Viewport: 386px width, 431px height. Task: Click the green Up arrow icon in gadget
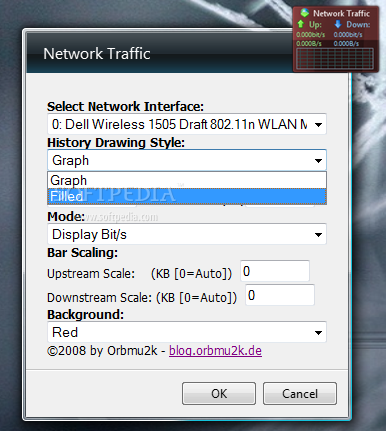[301, 24]
